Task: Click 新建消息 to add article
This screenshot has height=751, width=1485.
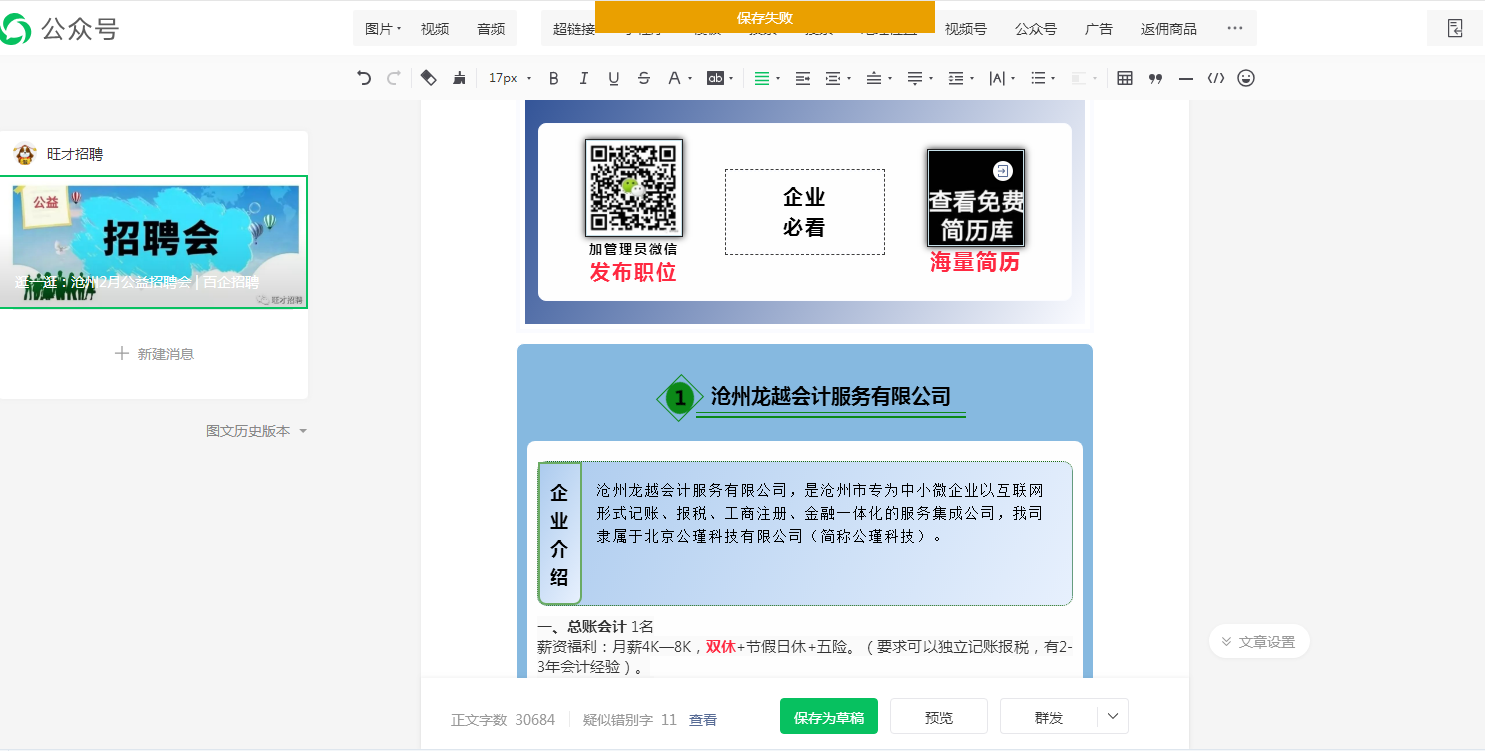Action: click(x=154, y=353)
